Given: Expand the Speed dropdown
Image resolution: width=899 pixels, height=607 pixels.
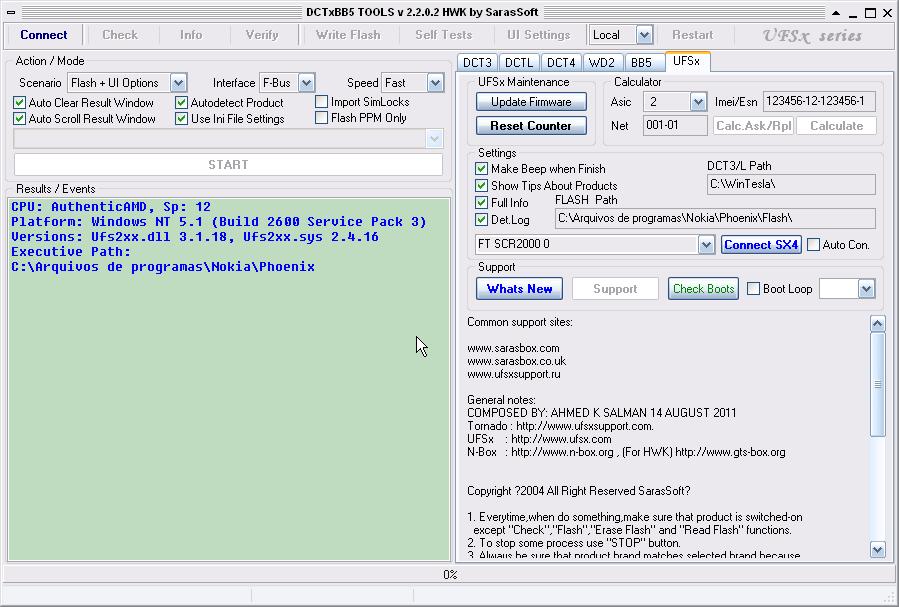Looking at the screenshot, I should coord(435,83).
